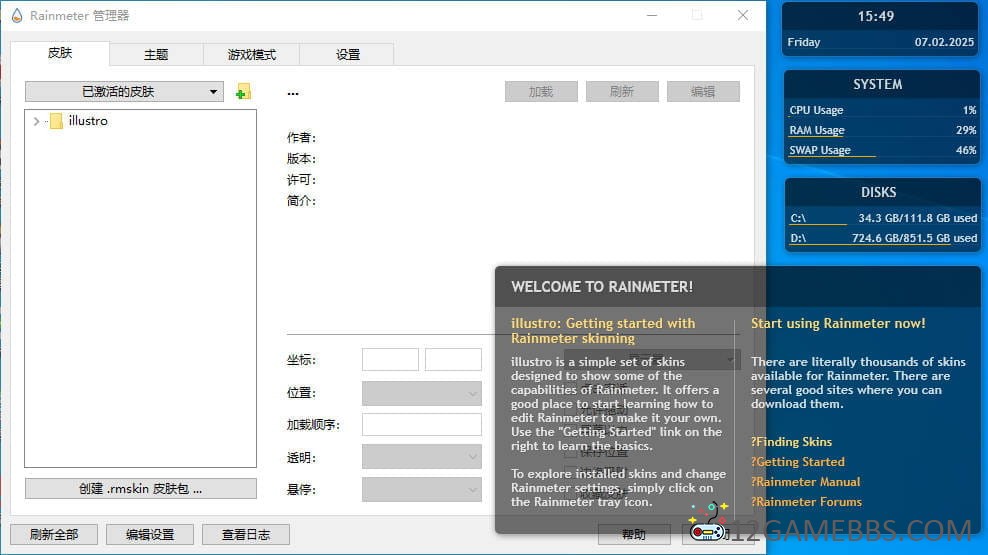Click the 刷新全部 button
The width and height of the screenshot is (988, 555).
point(54,534)
